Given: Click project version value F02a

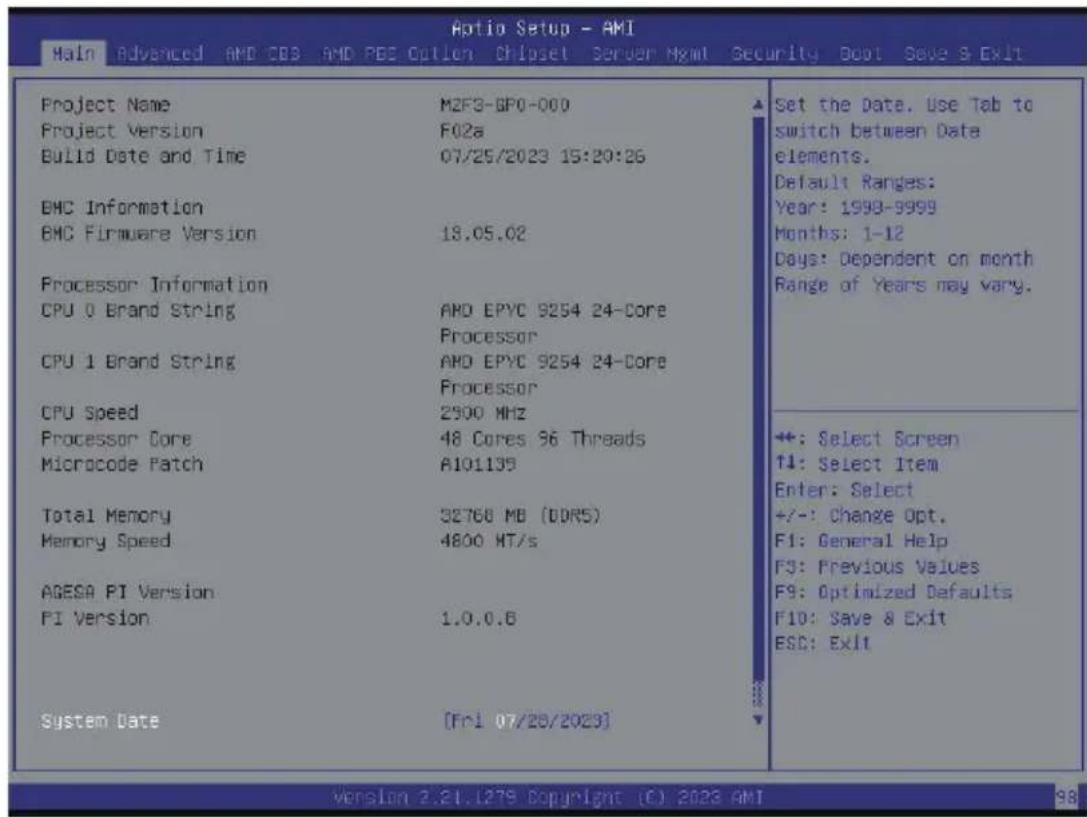Looking at the screenshot, I should tap(462, 130).
